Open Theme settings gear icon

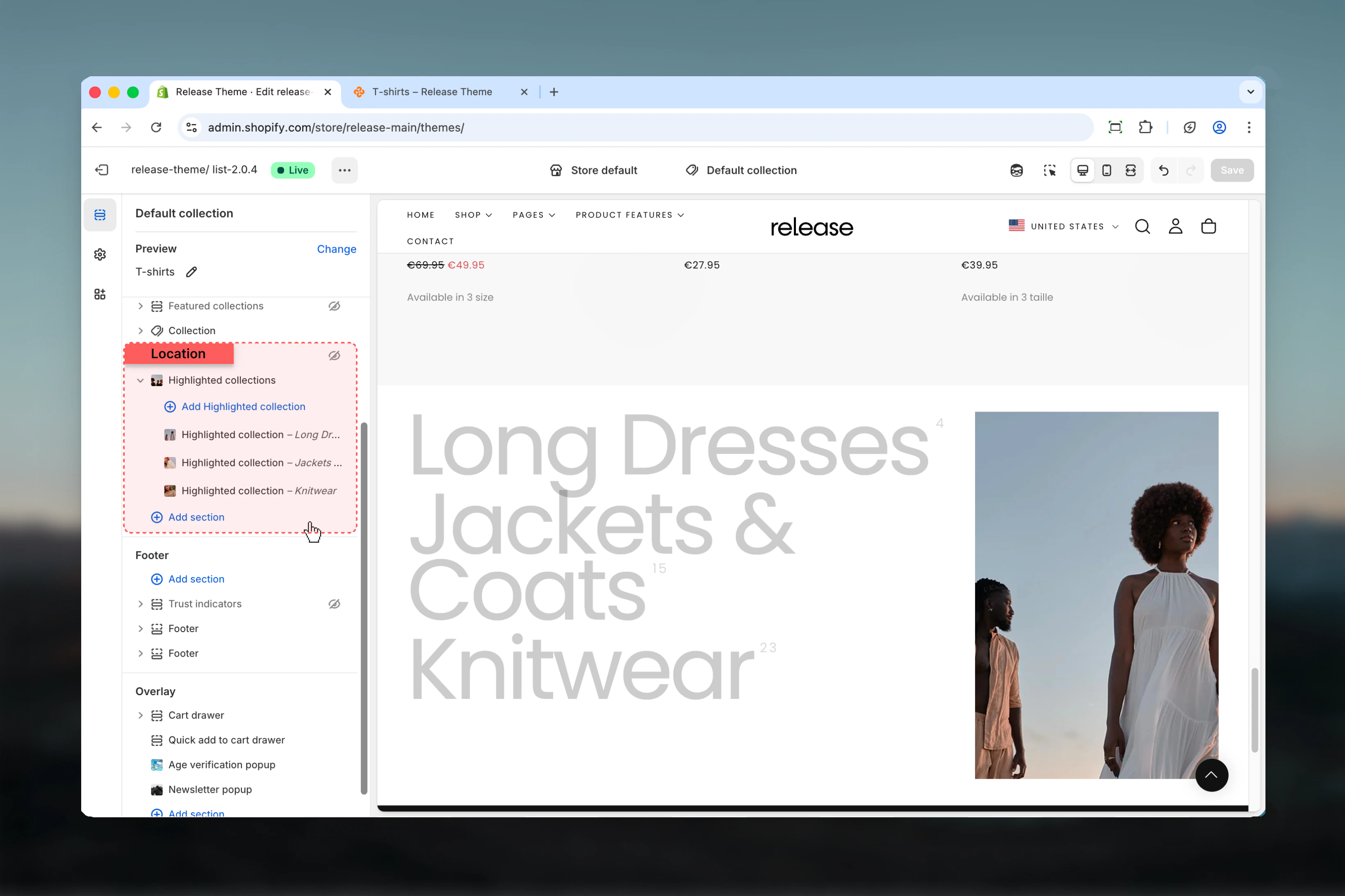[x=100, y=254]
